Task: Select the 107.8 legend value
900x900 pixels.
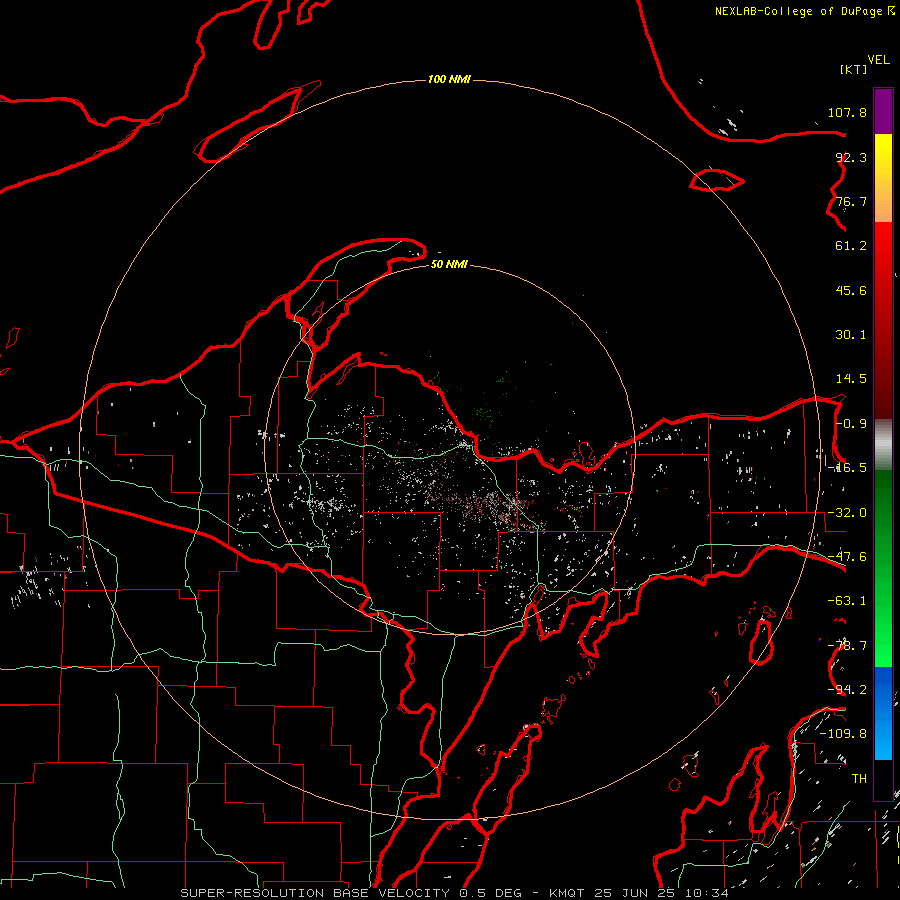Action: pyautogui.click(x=847, y=112)
